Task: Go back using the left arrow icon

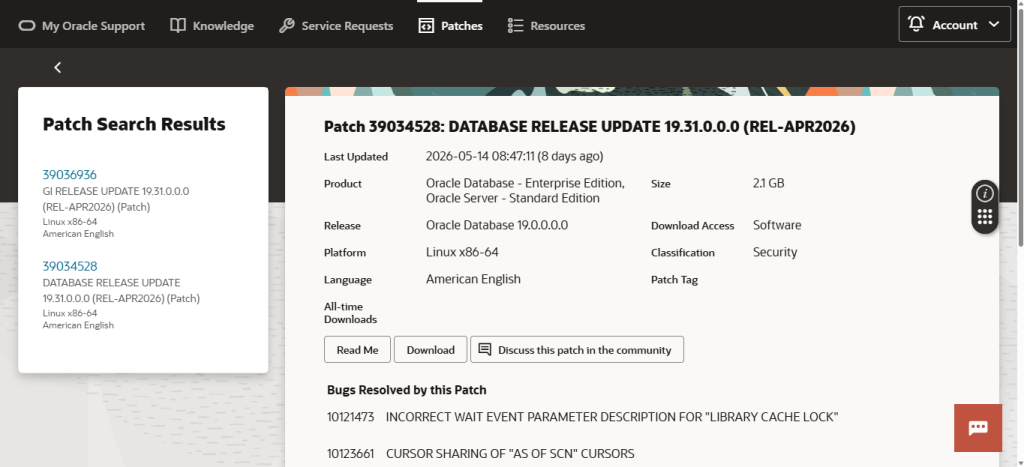Action: click(x=57, y=67)
